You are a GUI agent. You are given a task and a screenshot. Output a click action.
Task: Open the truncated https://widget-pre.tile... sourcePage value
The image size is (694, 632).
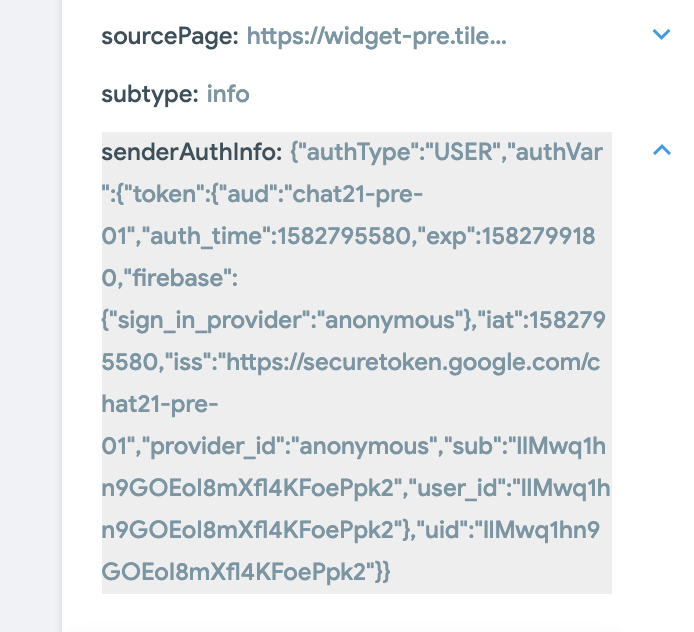[x=376, y=36]
